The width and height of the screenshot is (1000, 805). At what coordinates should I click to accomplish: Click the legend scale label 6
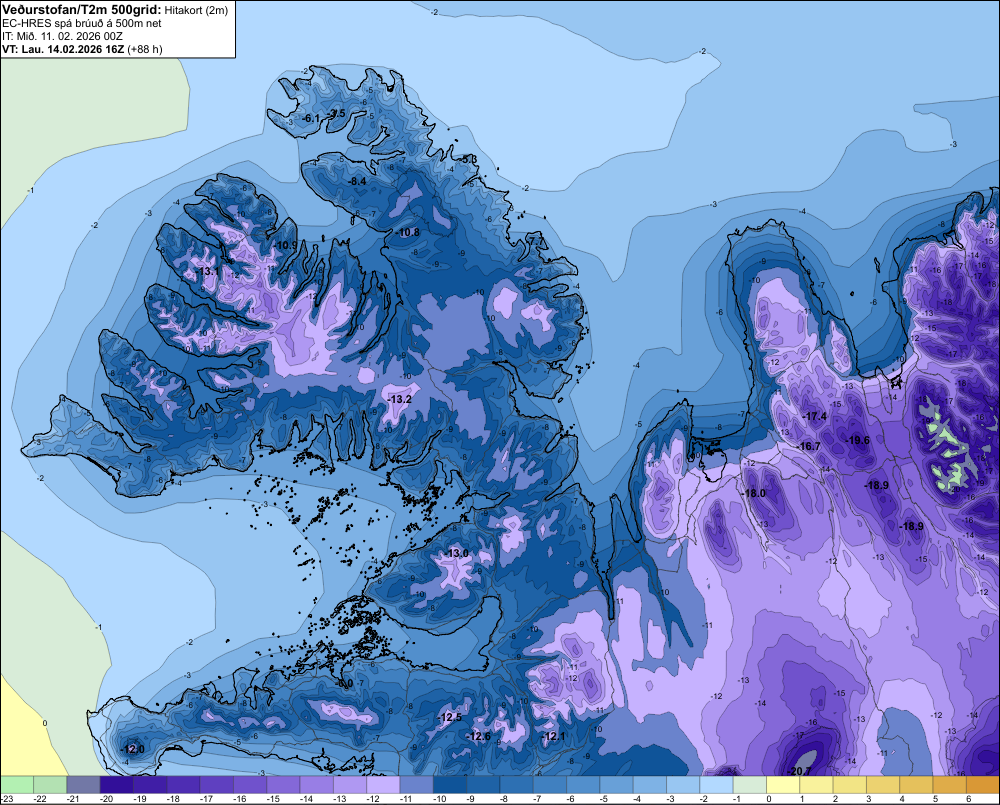coord(968,799)
